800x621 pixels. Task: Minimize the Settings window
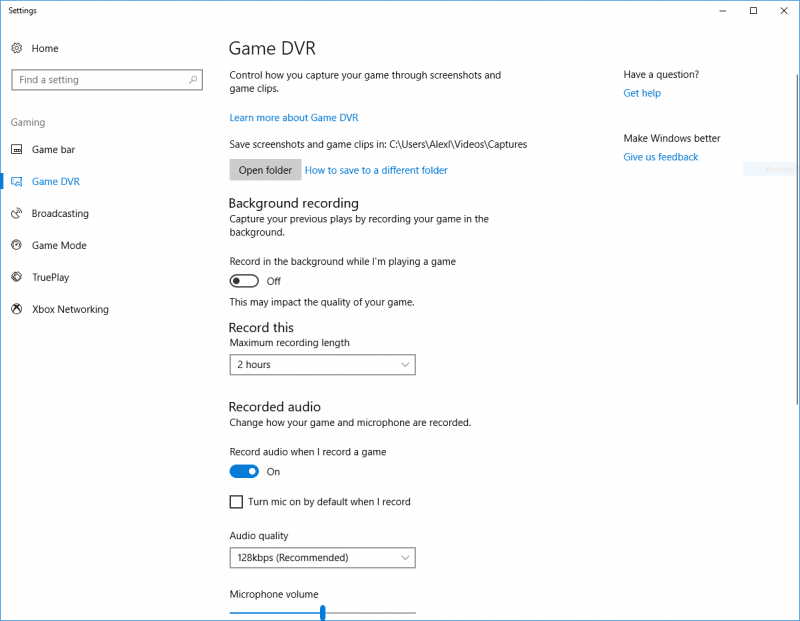point(722,11)
